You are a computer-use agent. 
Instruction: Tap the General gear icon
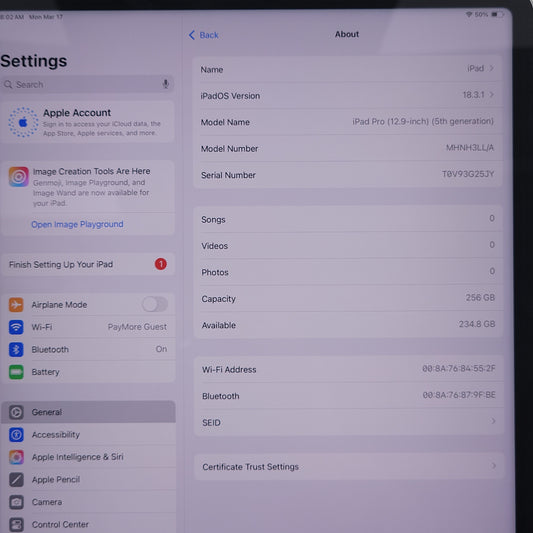[x=16, y=412]
